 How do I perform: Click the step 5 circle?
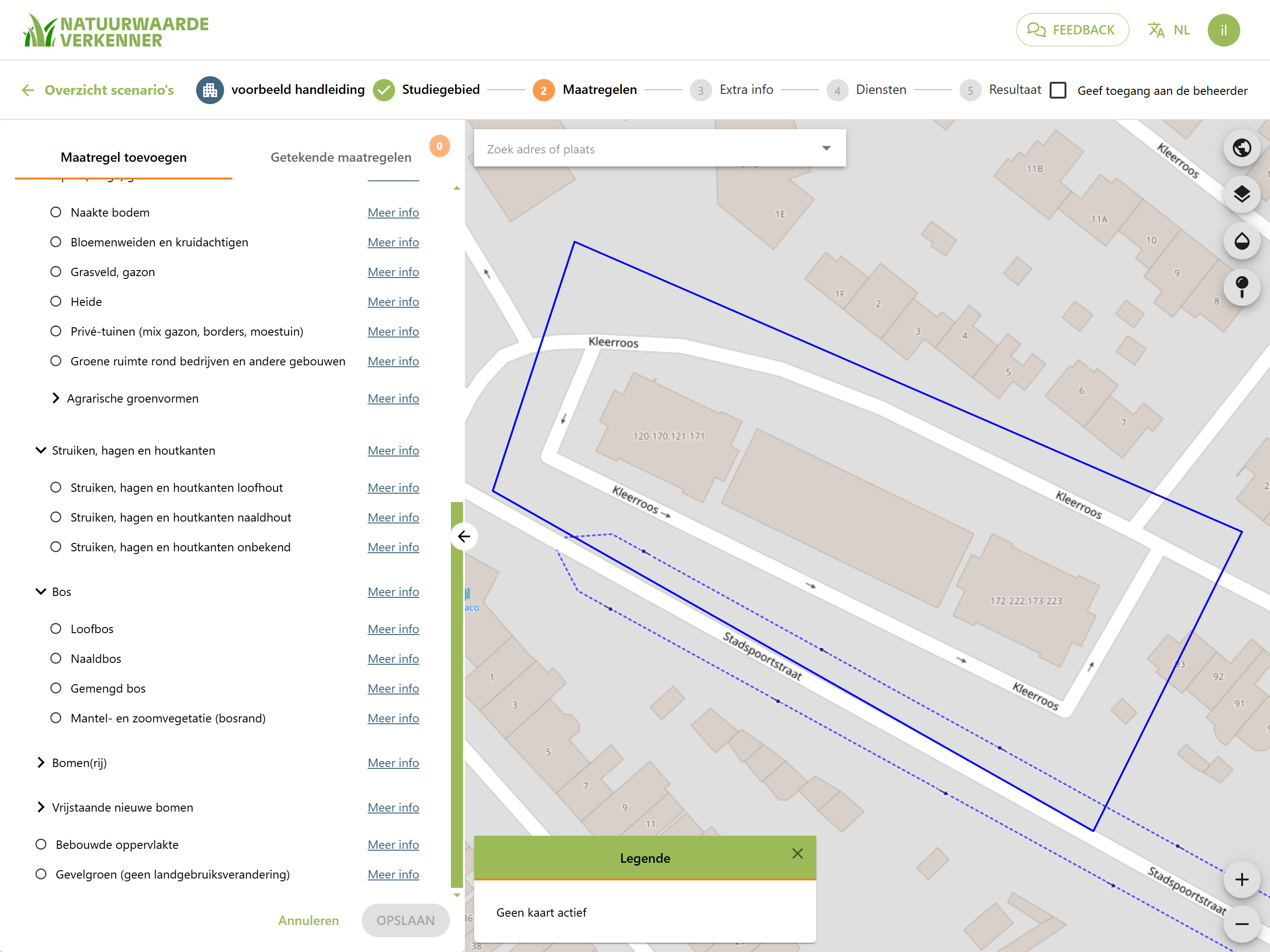(970, 91)
